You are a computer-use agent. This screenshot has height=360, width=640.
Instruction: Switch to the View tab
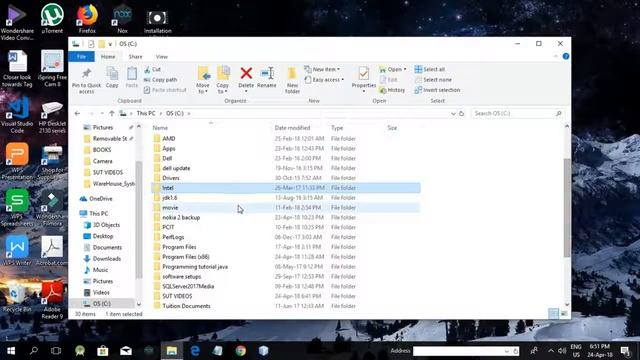click(162, 57)
